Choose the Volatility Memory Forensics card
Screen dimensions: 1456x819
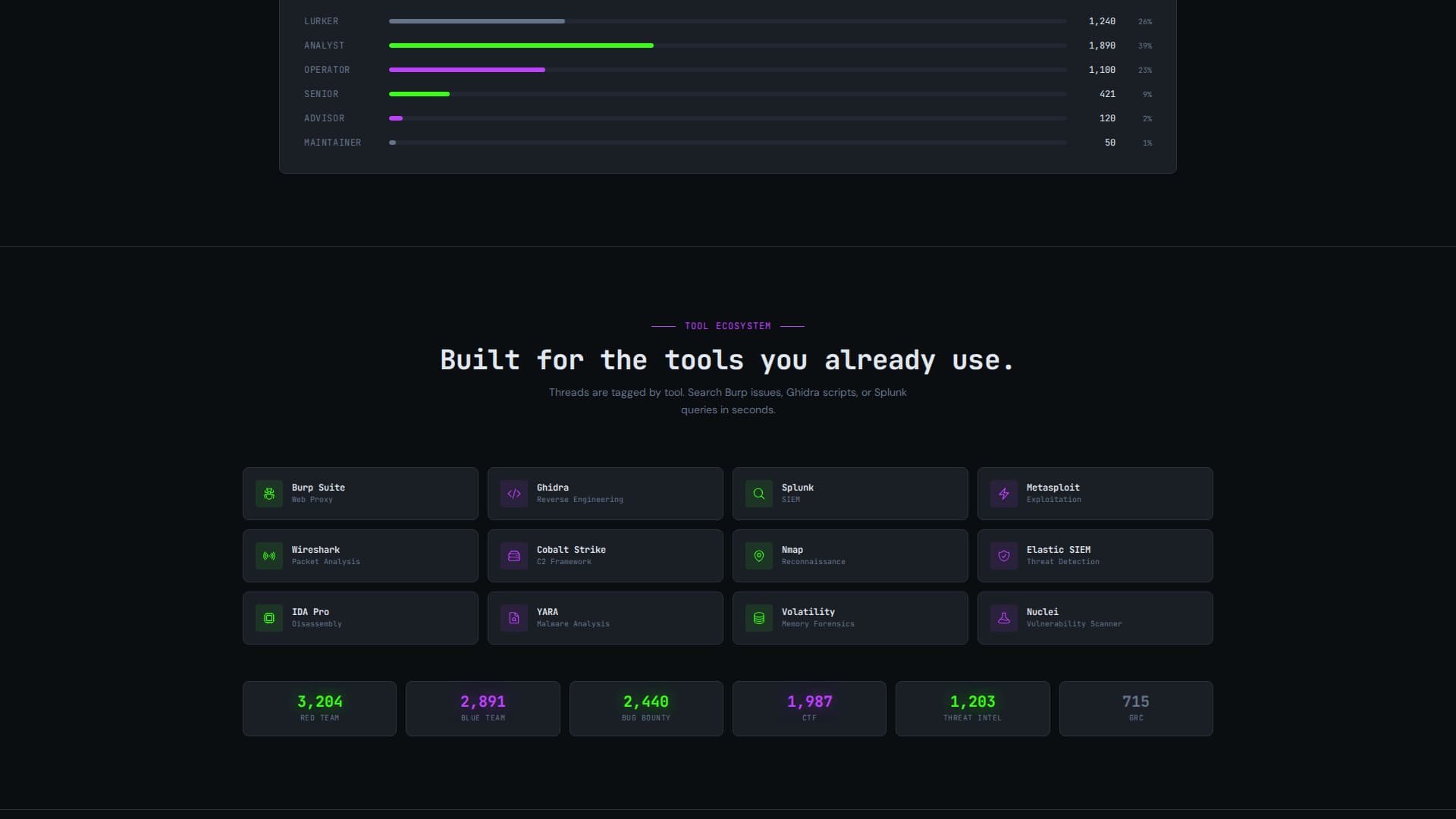[850, 618]
